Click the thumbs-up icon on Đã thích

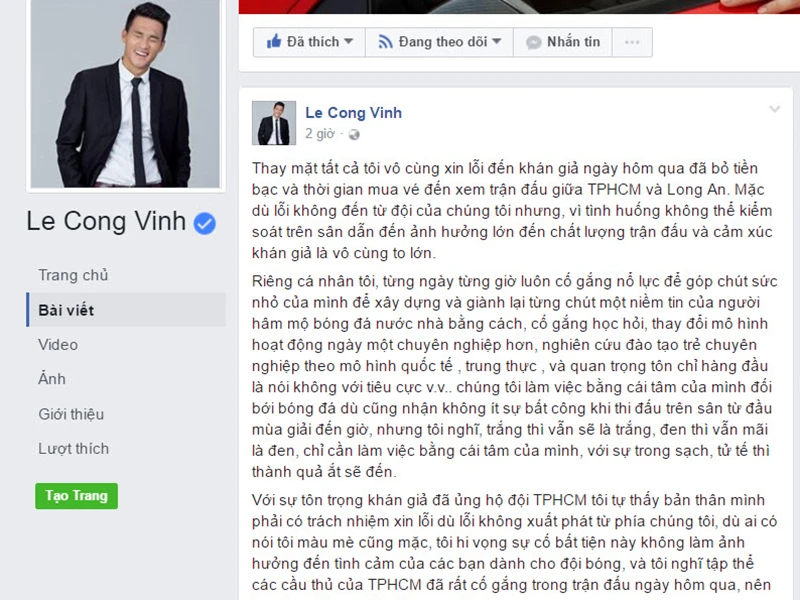[x=274, y=41]
